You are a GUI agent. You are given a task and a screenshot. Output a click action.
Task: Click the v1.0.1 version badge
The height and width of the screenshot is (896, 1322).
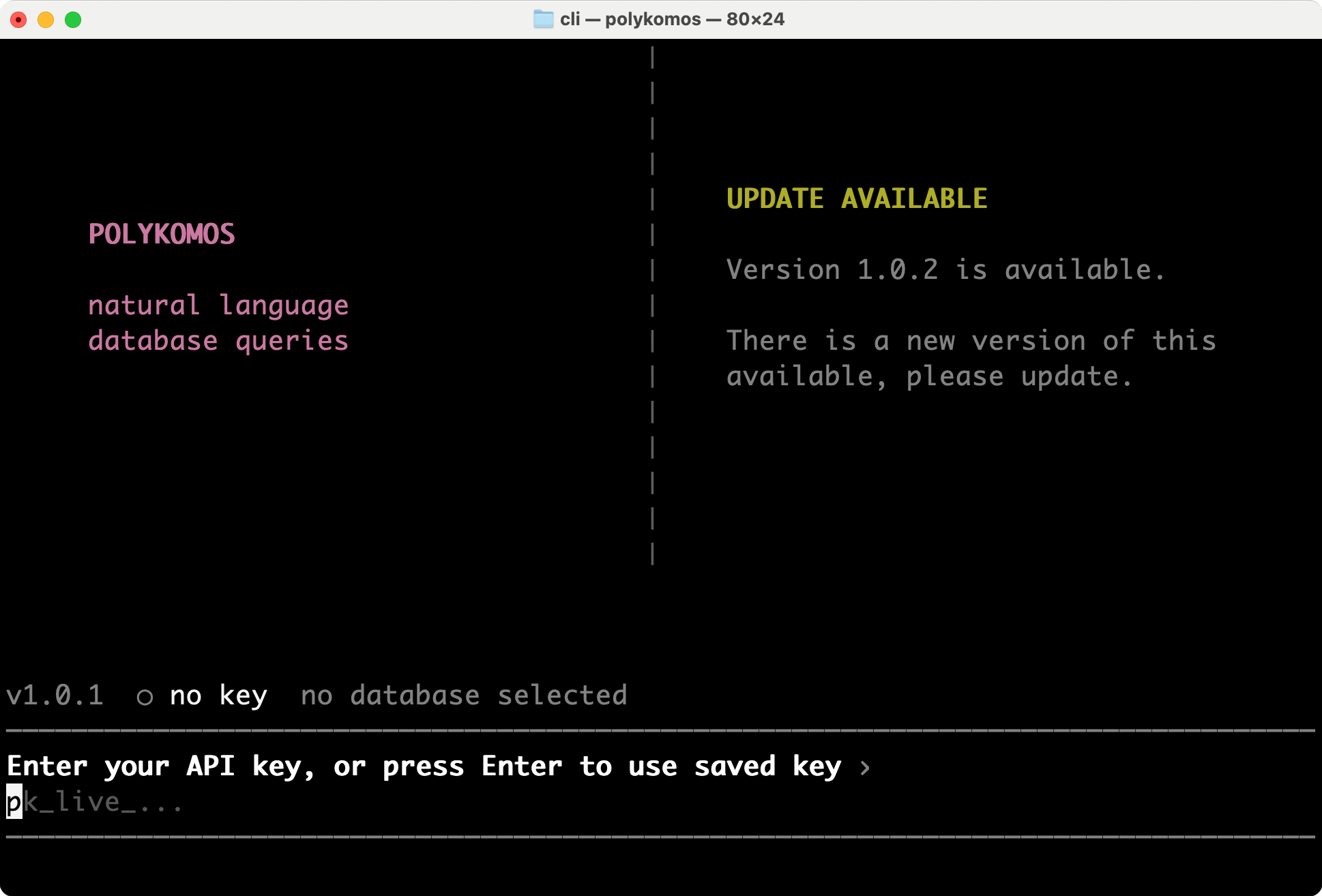click(55, 696)
